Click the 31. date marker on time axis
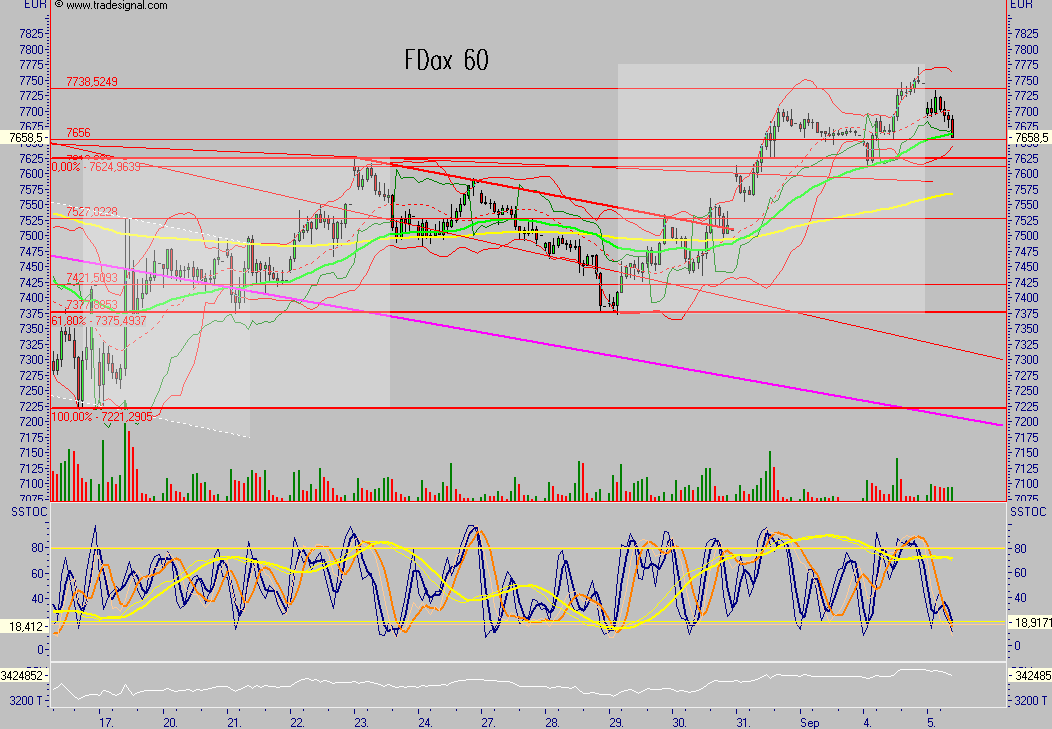The image size is (1052, 729). [742, 720]
